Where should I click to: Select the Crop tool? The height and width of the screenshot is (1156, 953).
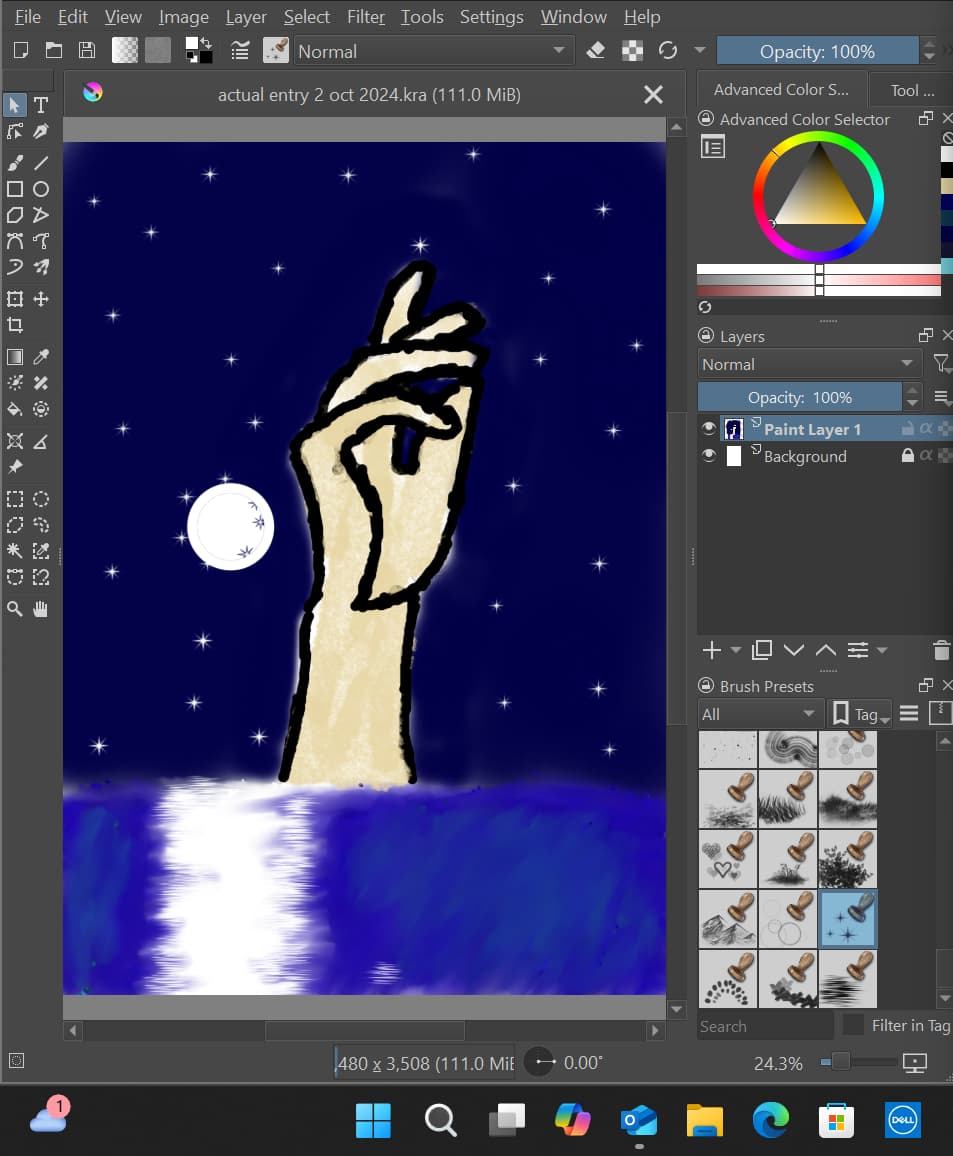pyautogui.click(x=15, y=325)
